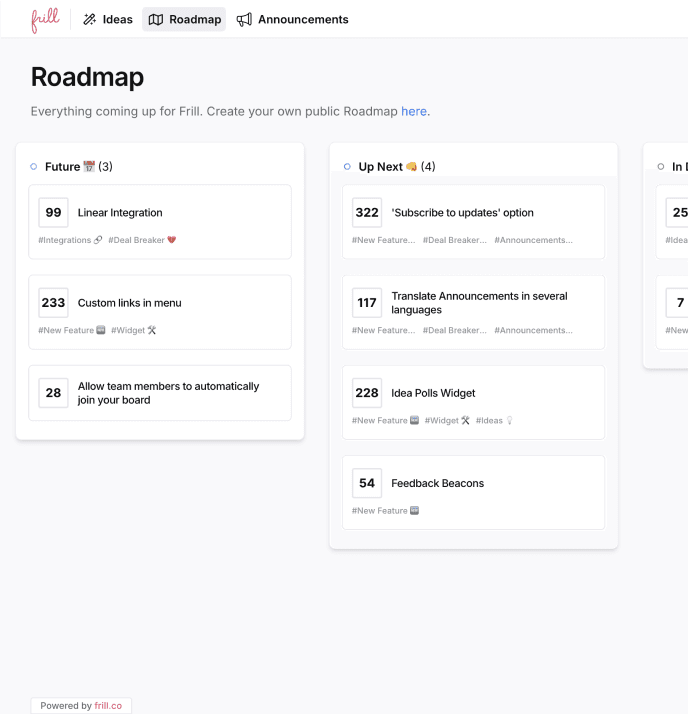Upvote Custom links in menu (233)
The width and height of the screenshot is (688, 714).
click(53, 303)
